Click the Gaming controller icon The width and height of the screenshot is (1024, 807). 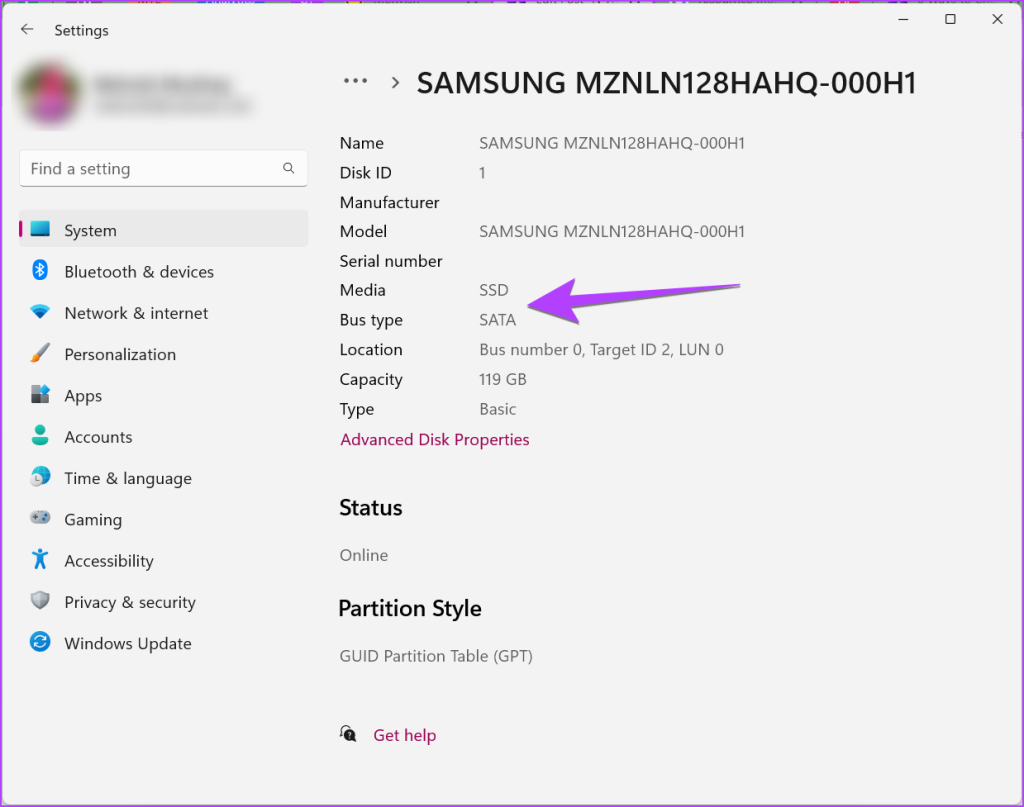(40, 518)
